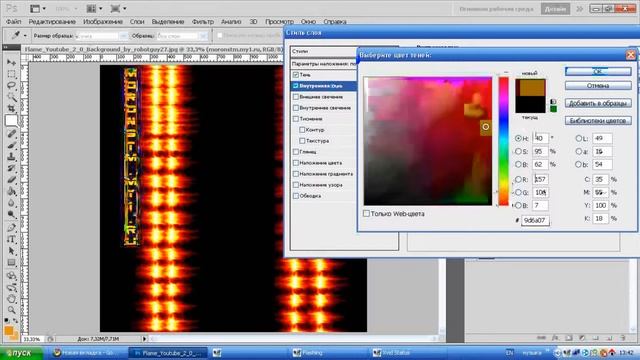Click the vertical hue slider strip

coord(504,141)
